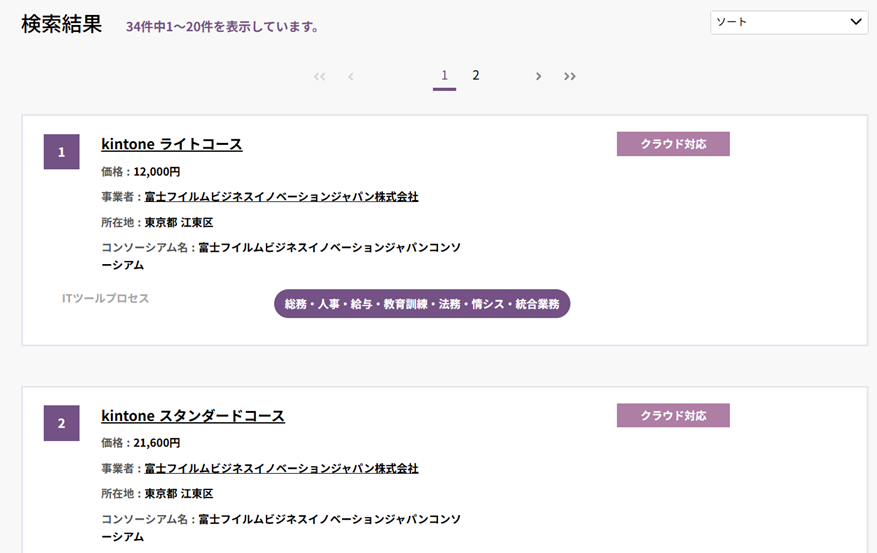Viewport: 877px width, 553px height.
Task: Go to next page using single-right arrow
Action: [x=538, y=76]
